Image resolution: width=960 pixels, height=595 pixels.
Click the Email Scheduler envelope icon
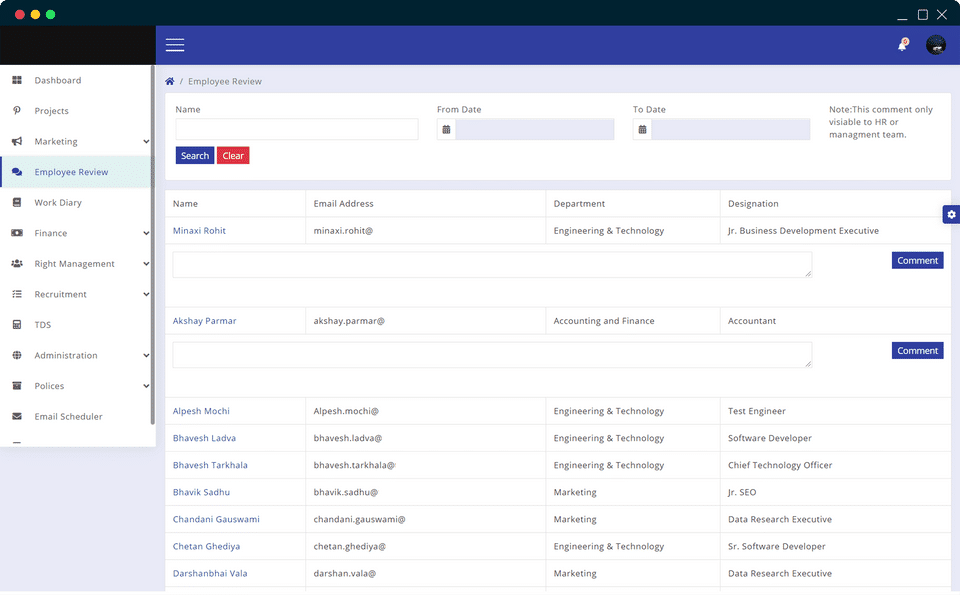coord(17,417)
